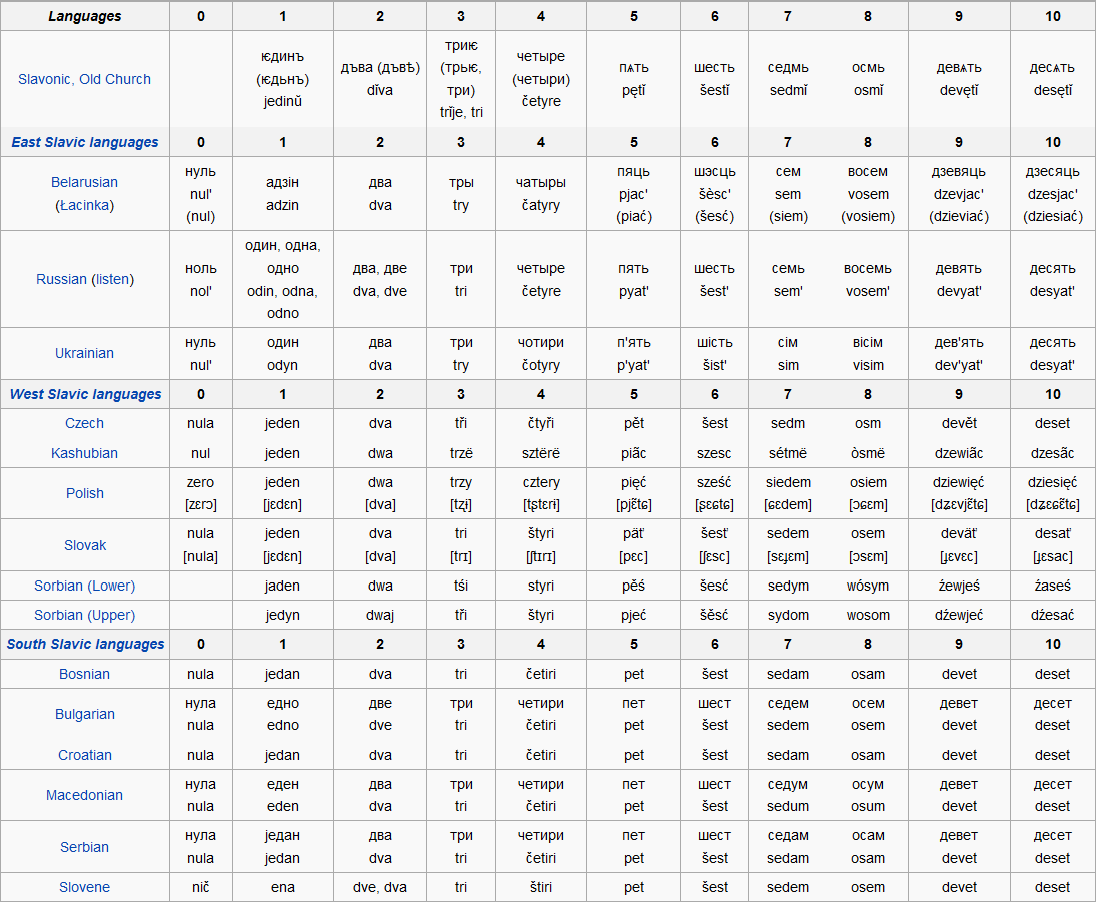Open the Slovak language article
Screen dimensions: 1096x902
(84, 544)
